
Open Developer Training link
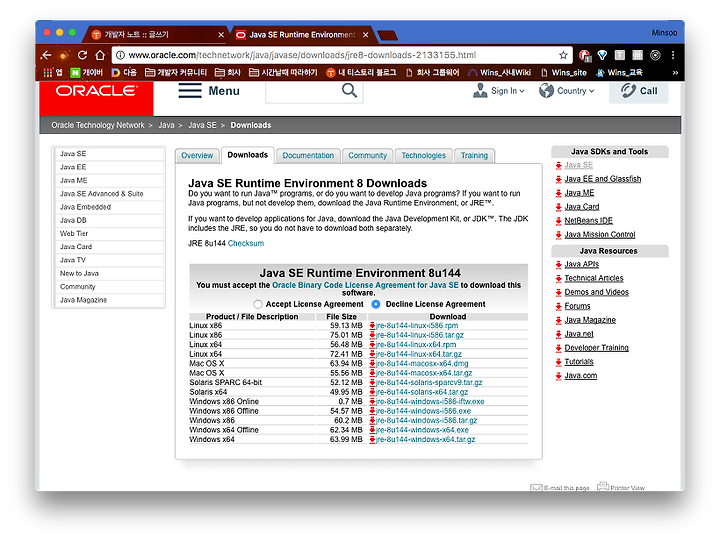(596, 348)
